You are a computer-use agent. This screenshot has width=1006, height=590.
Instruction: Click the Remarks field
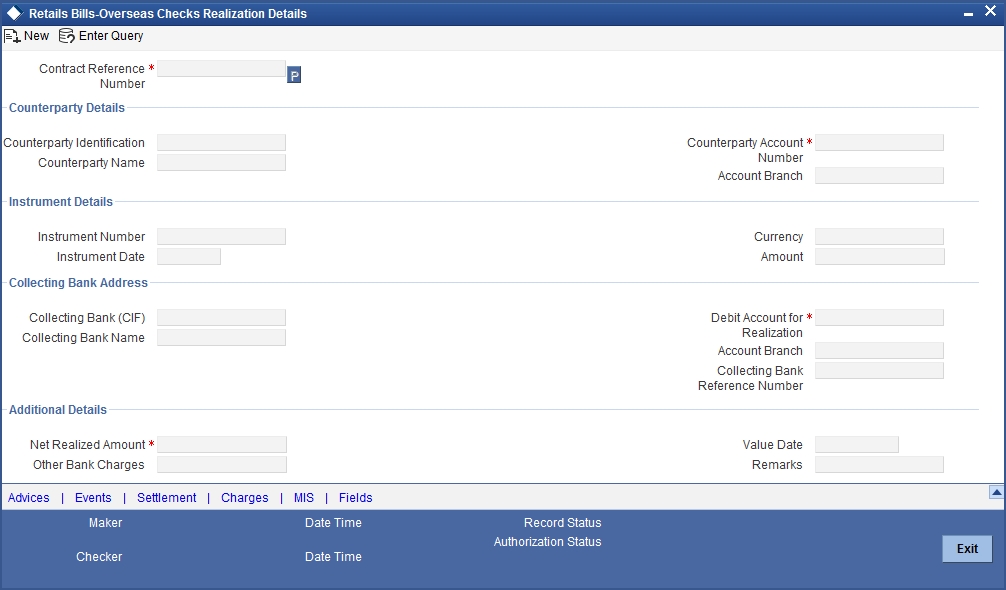click(x=879, y=464)
